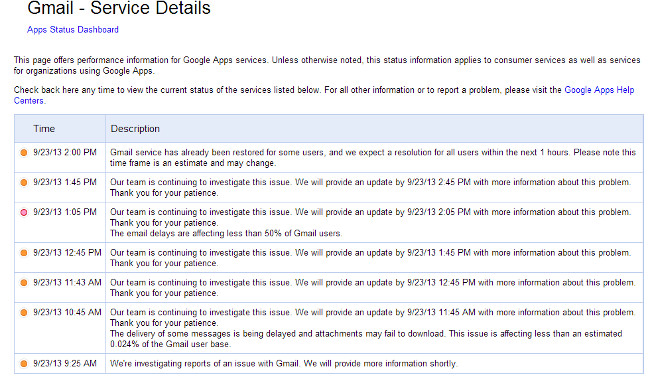
Task: Open the Apps Status Dashboard link
Action: tap(73, 30)
